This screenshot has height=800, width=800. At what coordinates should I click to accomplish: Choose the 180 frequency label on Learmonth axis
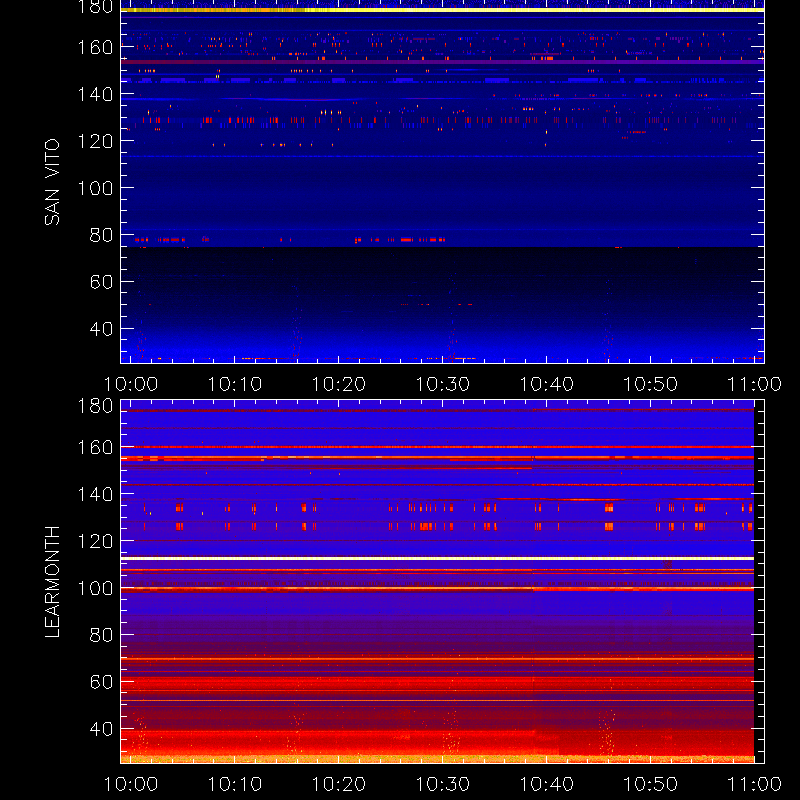click(x=95, y=406)
